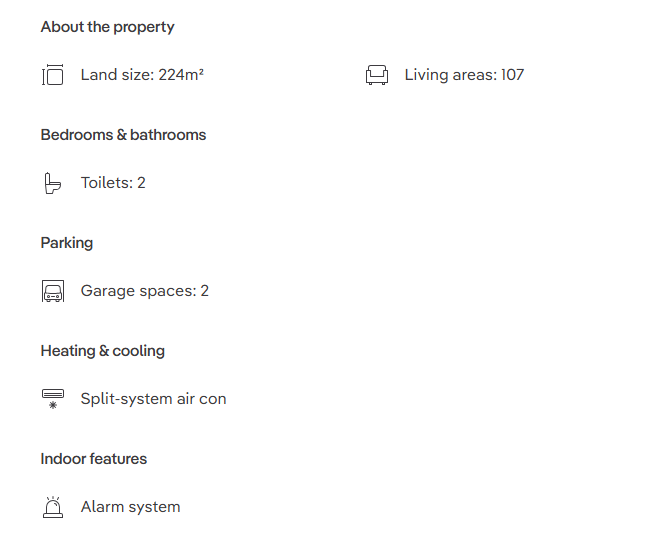Select the 'Land size: 224m²' text

142,75
